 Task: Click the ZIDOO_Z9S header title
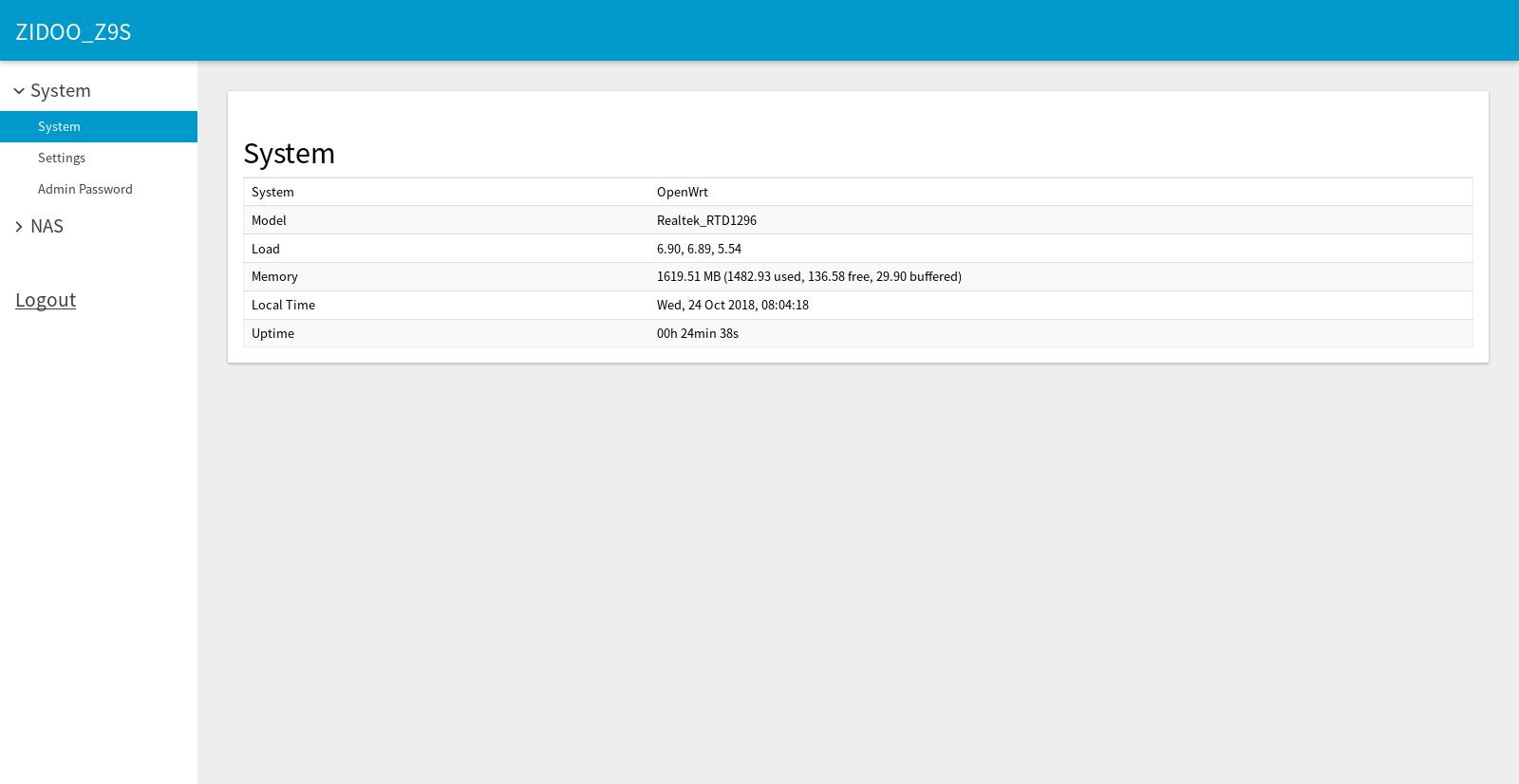[73, 31]
